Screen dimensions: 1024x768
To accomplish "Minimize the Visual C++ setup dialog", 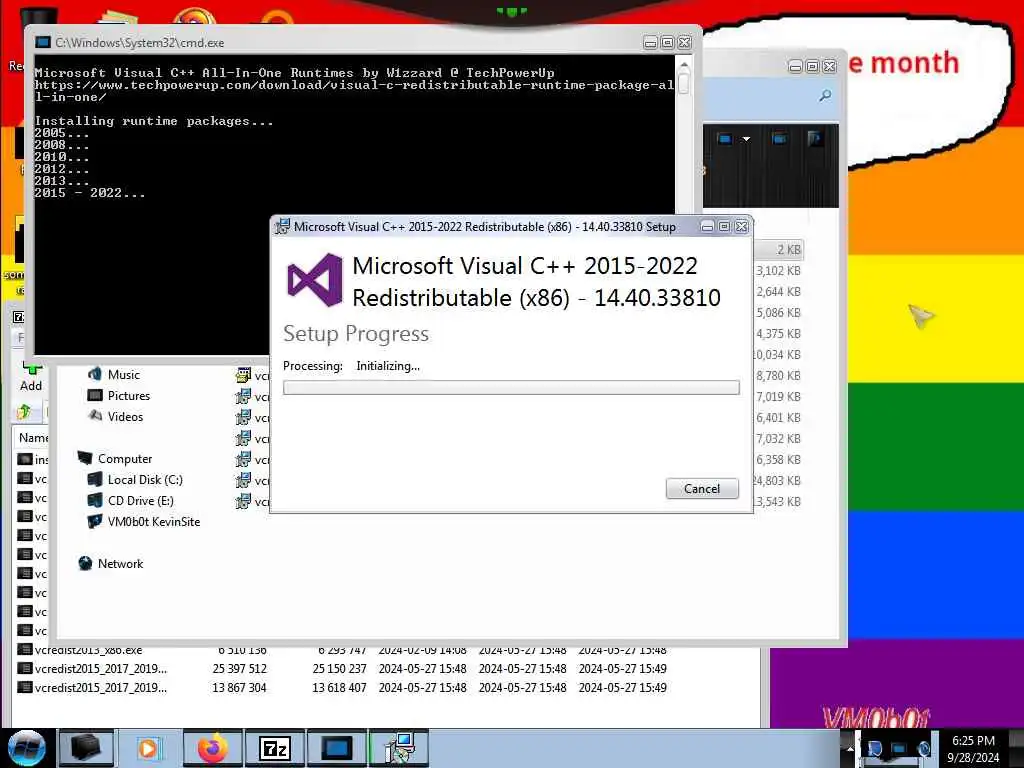I will (x=707, y=227).
